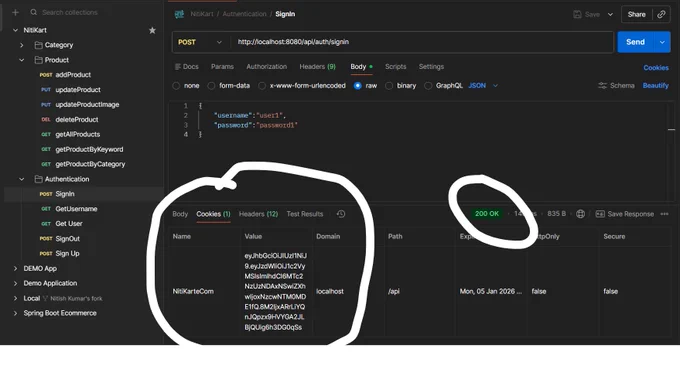Open the Docs tab
The width and height of the screenshot is (680, 369).
[186, 66]
